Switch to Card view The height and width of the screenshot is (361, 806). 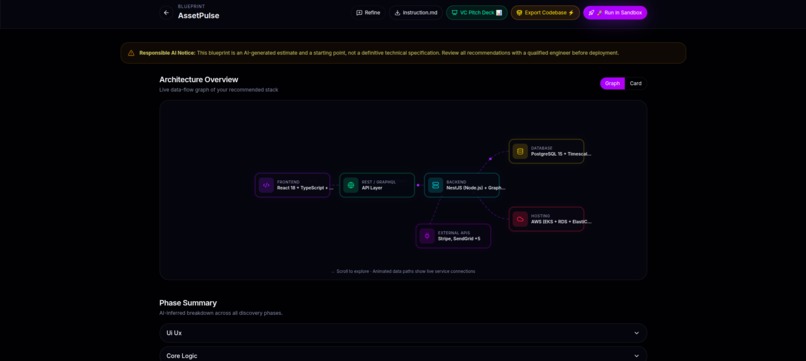(636, 83)
